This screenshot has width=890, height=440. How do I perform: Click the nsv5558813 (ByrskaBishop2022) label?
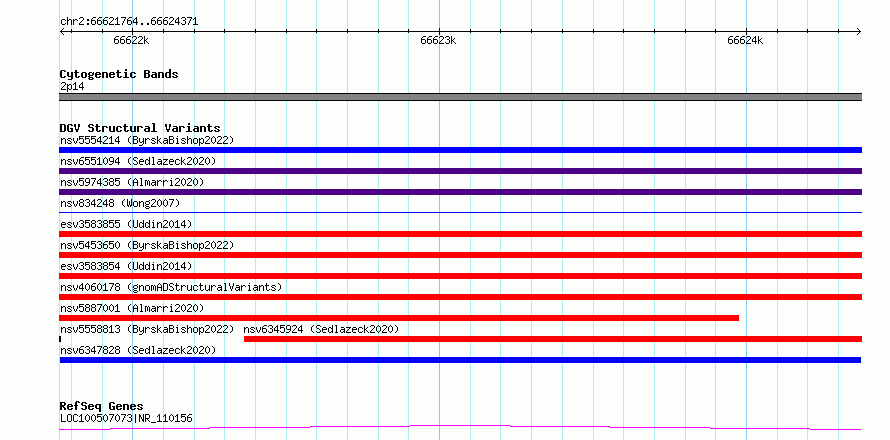(x=147, y=329)
